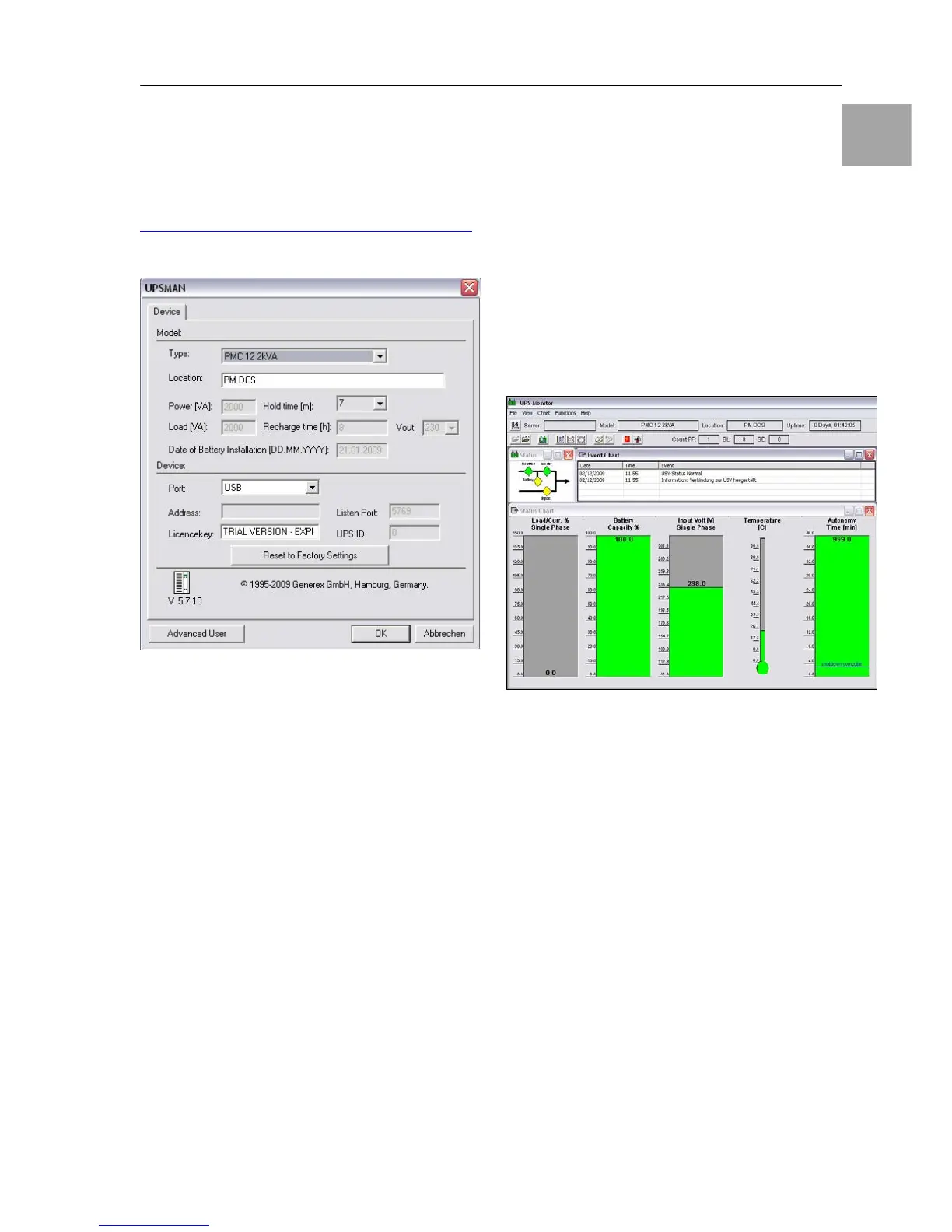The image size is (952, 1232).
Task: Click the Battery Capacity green bar
Action: pyautogui.click(x=623, y=606)
